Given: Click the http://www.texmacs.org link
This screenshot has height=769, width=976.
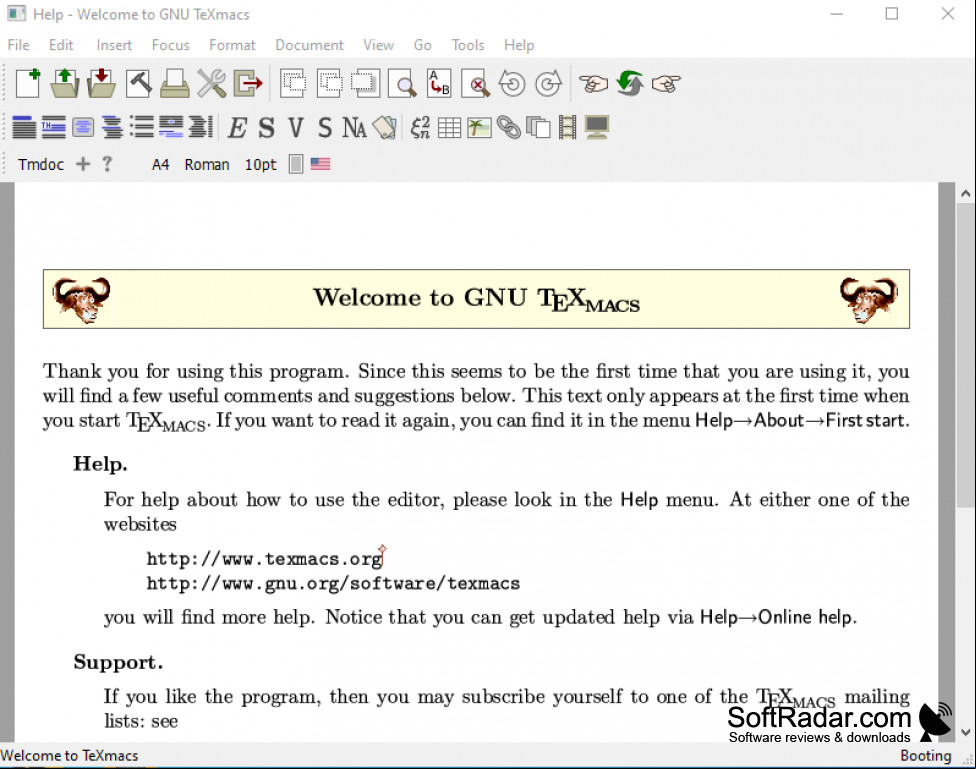Looking at the screenshot, I should (x=265, y=559).
